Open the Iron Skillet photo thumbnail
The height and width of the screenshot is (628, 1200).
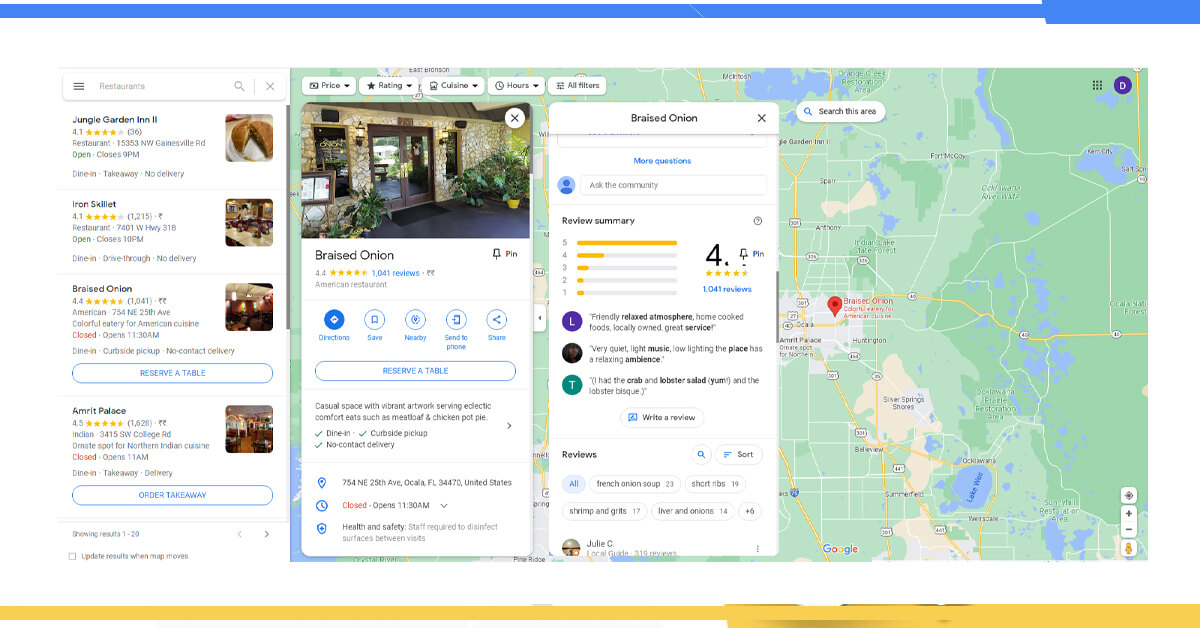(x=249, y=222)
